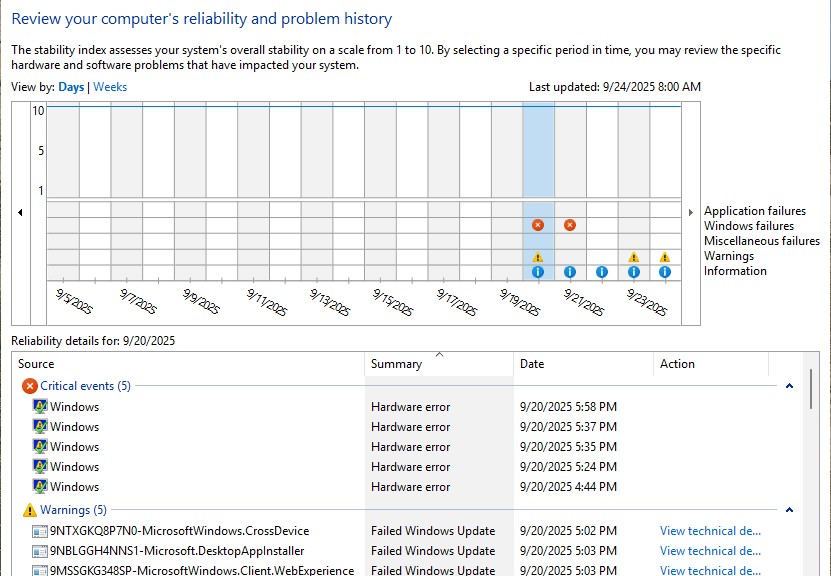Click Windows failure icon on 9/21/2025 column
The image size is (831, 576).
pos(570,225)
